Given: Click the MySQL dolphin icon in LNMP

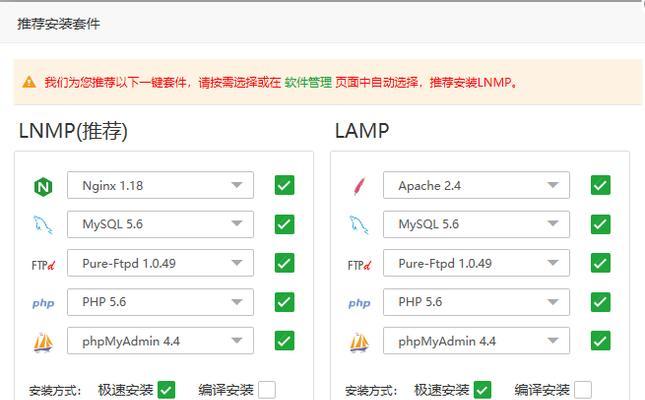Looking at the screenshot, I should click(43, 225).
